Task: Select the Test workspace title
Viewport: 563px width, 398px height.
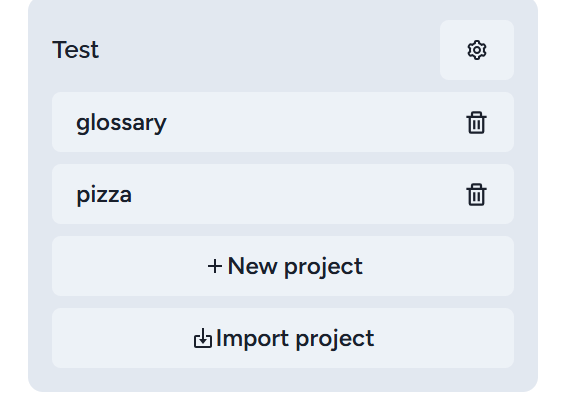Action: (x=75, y=50)
